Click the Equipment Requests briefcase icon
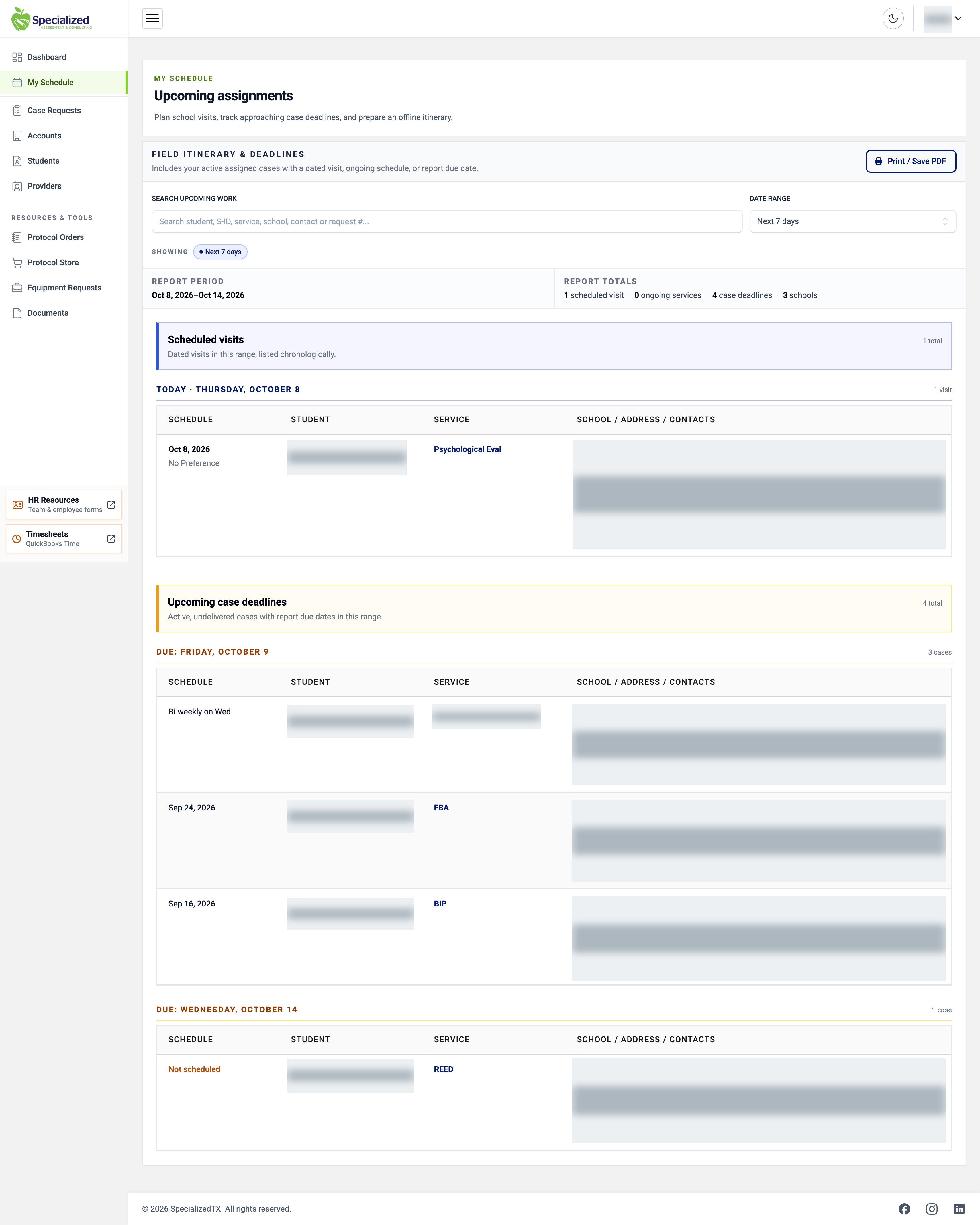This screenshot has height=1225, width=980. pos(17,288)
